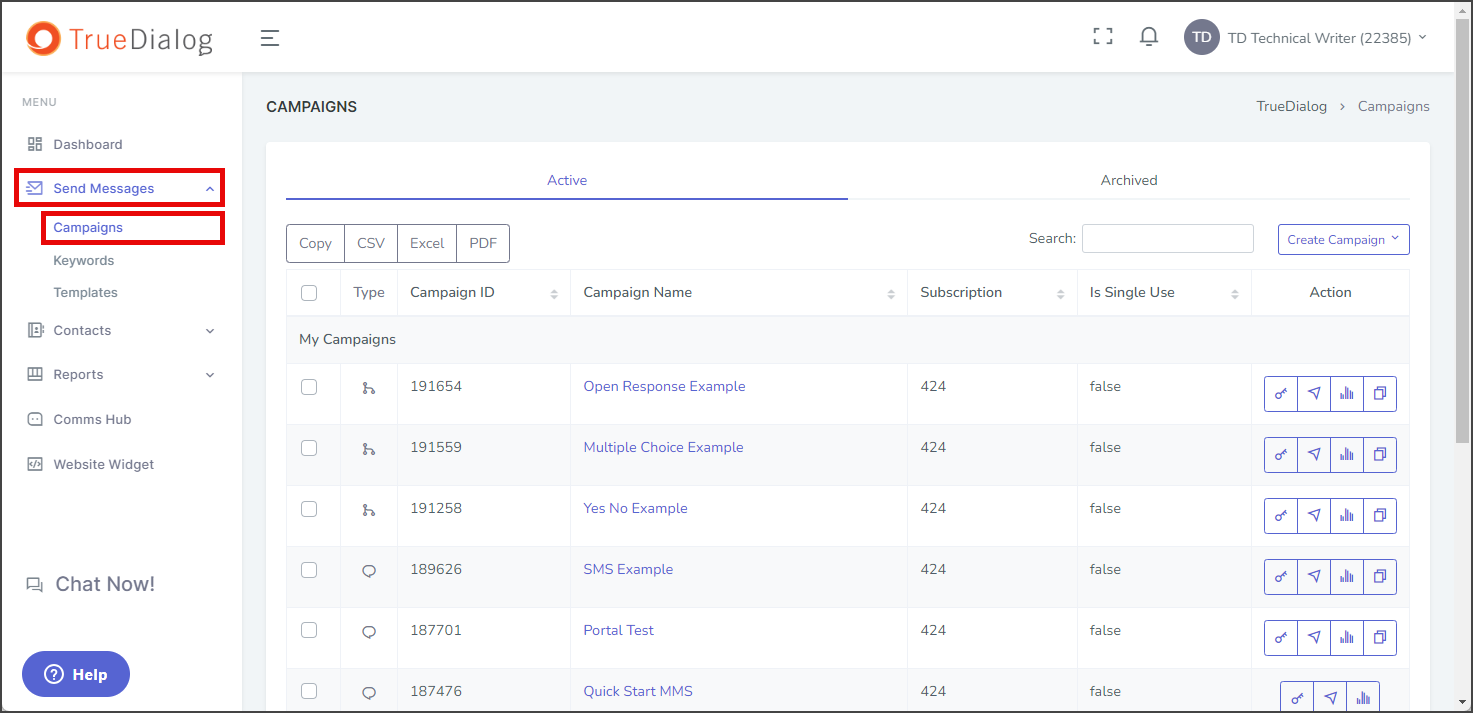This screenshot has height=713, width=1473.
Task: Tick the select-all checkbox in table header
Action: (x=309, y=293)
